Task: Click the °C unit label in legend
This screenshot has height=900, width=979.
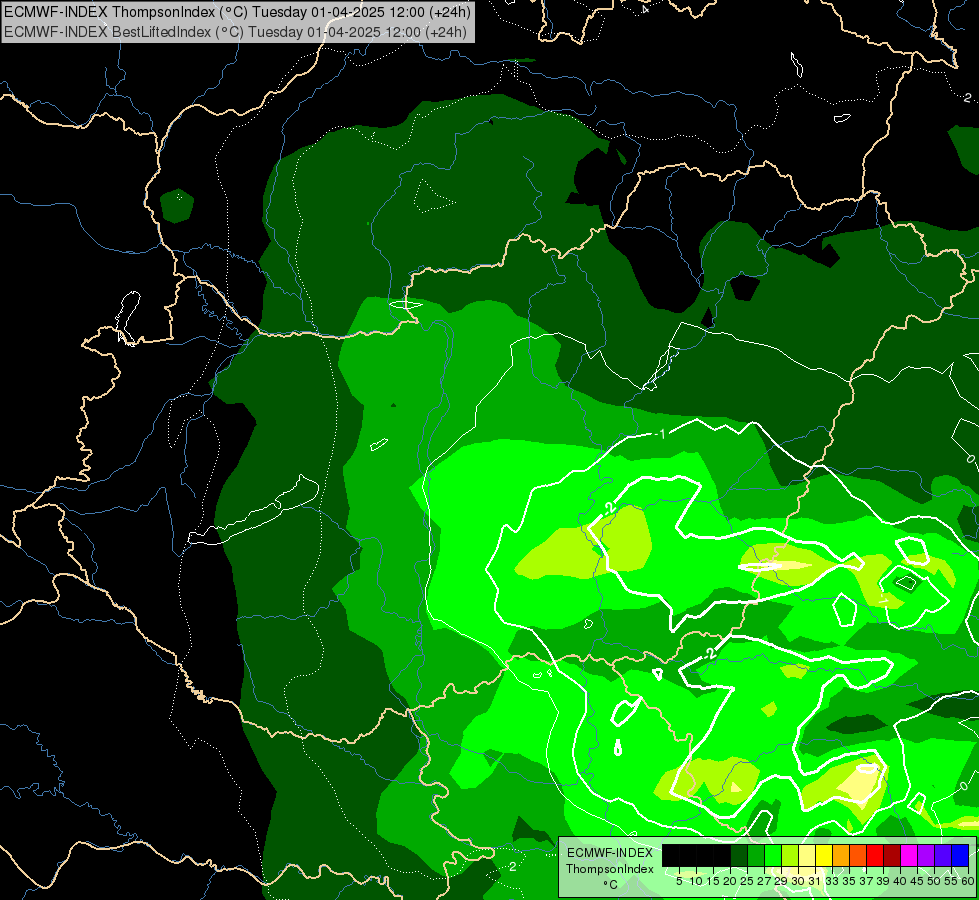Action: point(610,885)
